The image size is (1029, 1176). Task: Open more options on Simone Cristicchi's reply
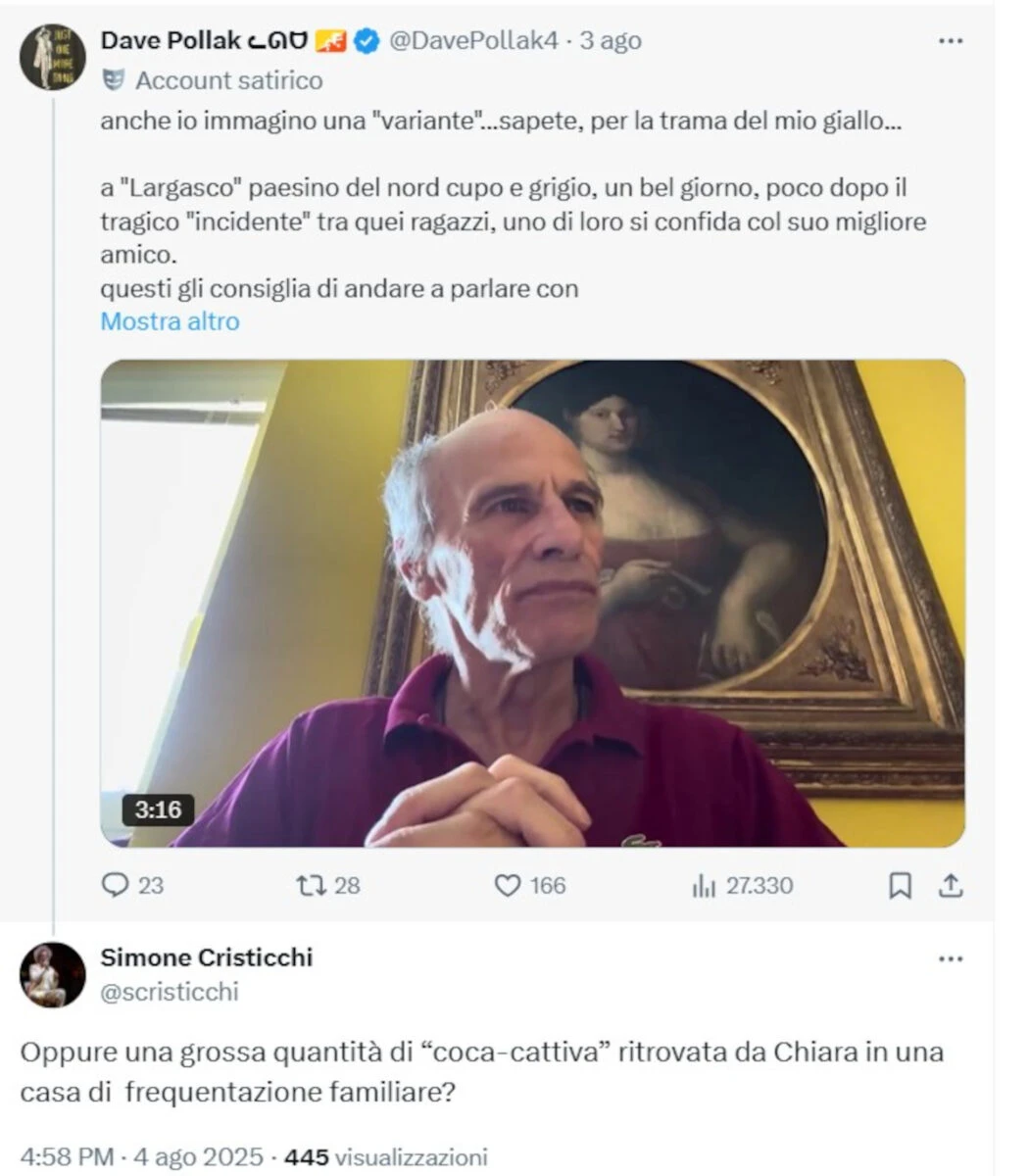951,958
